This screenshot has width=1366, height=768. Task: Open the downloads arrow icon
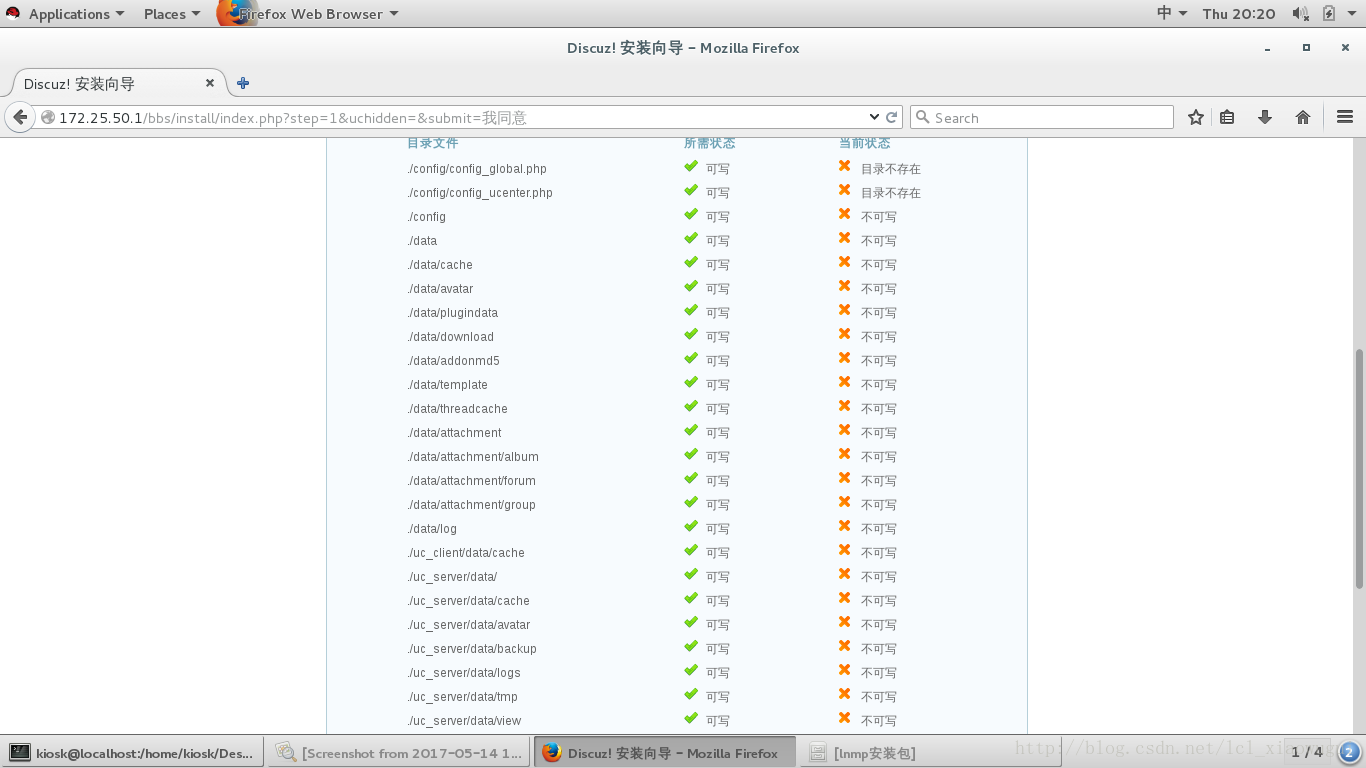coord(1265,117)
